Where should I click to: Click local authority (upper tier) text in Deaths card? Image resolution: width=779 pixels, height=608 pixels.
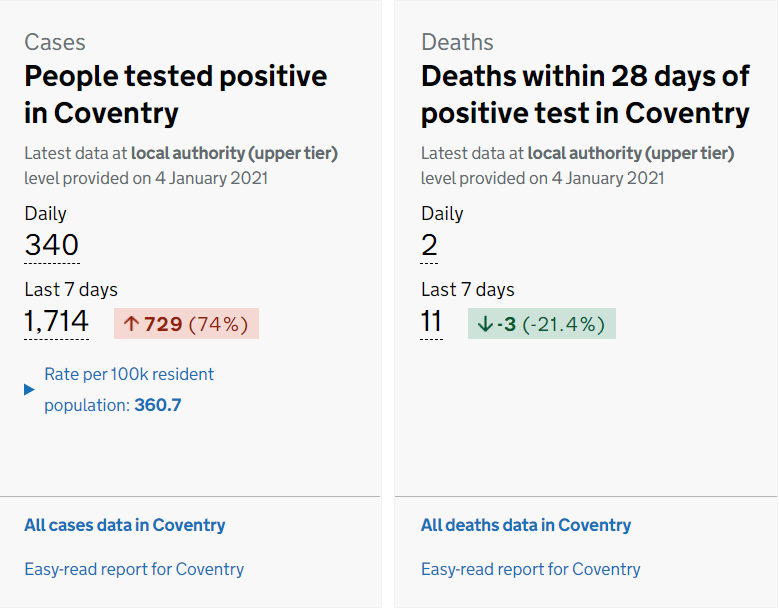point(630,153)
